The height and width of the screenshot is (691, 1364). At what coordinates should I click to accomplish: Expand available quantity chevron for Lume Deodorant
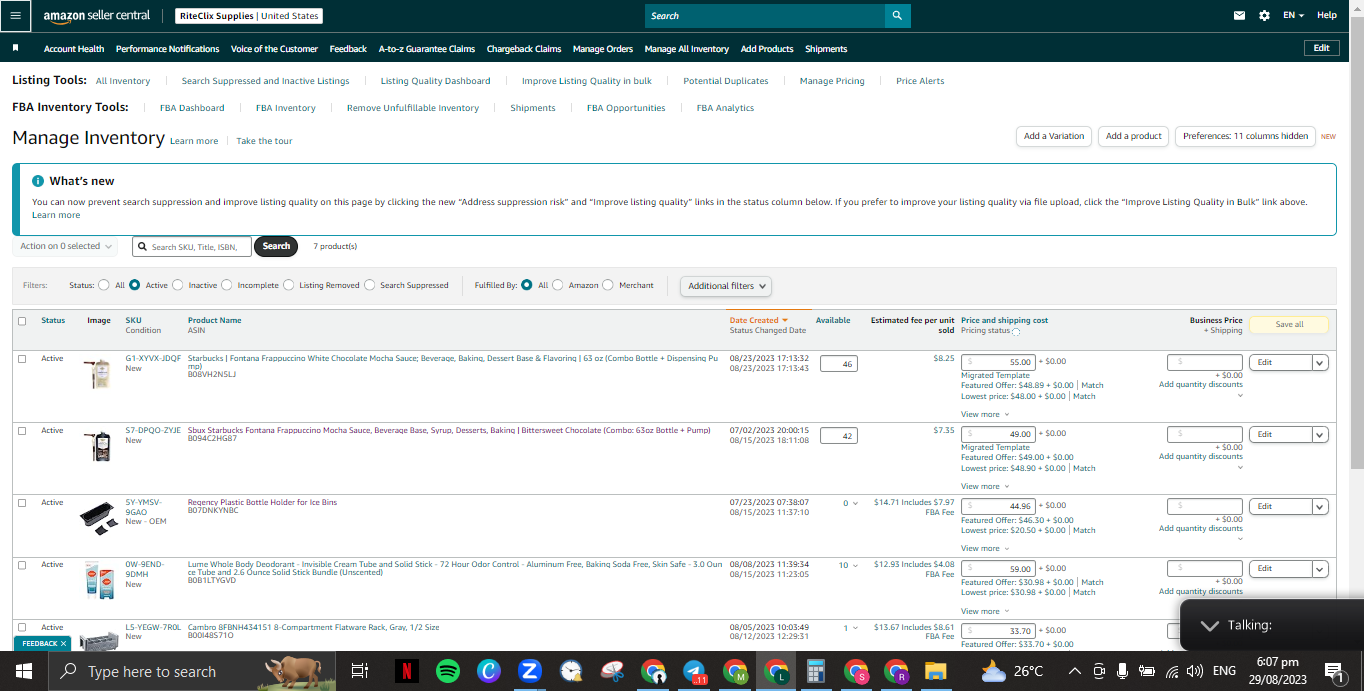point(855,566)
